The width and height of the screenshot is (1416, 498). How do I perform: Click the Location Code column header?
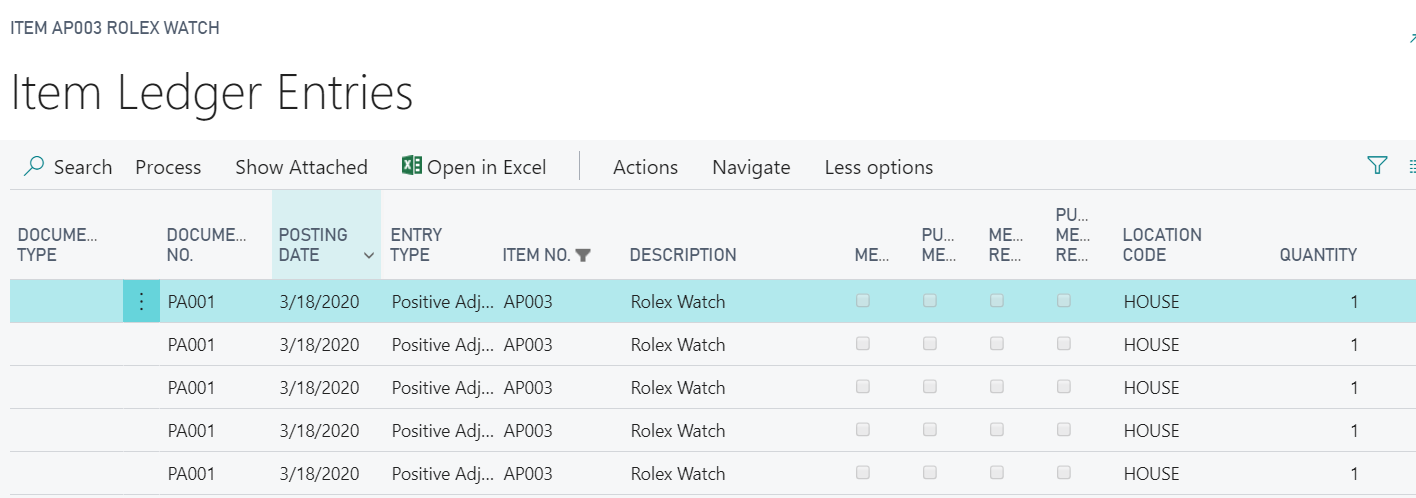(x=1162, y=245)
